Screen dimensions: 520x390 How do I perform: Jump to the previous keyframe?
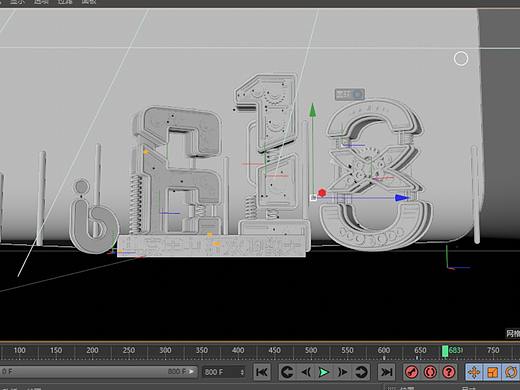pyautogui.click(x=287, y=372)
